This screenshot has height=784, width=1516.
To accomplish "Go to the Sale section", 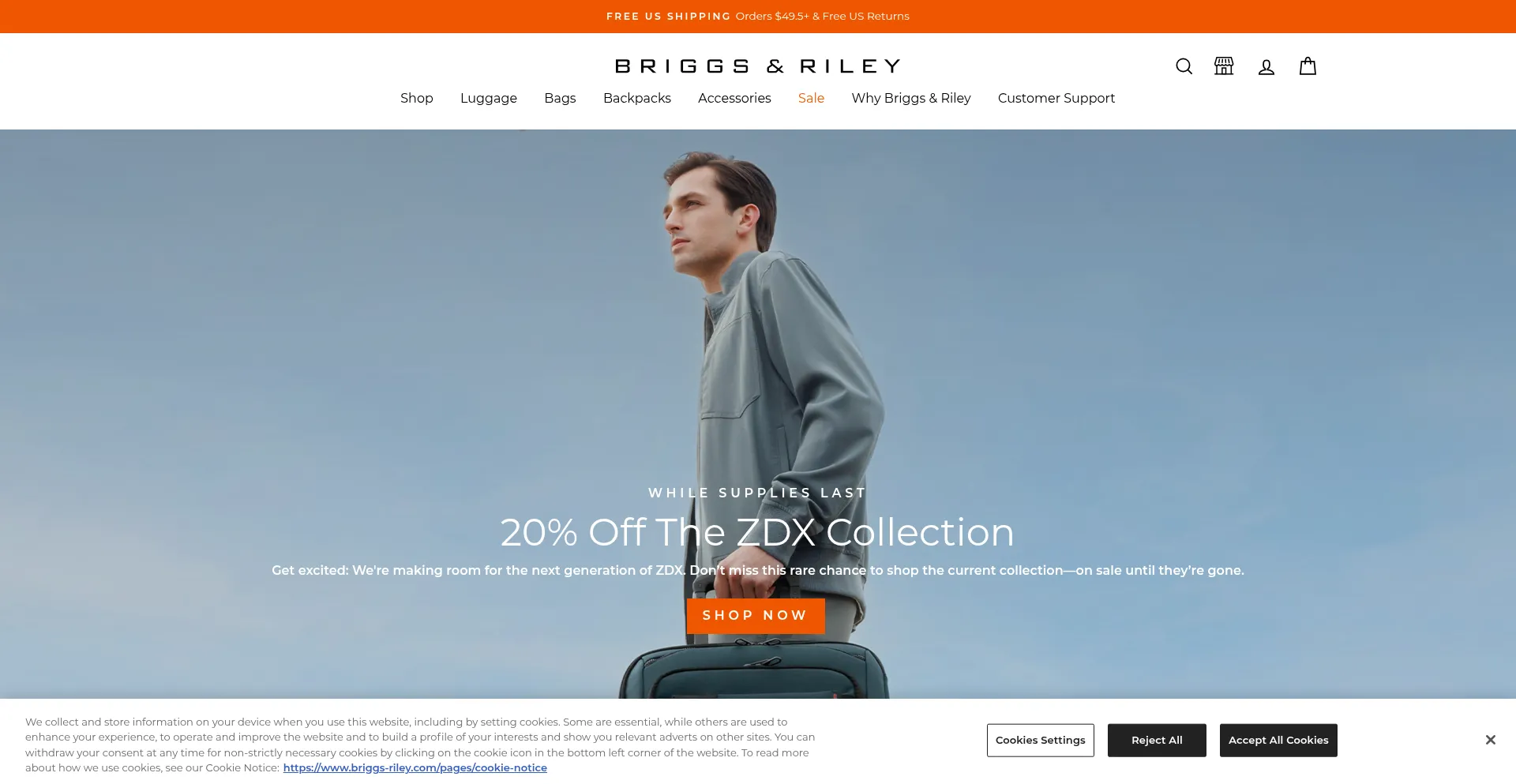I will [x=811, y=98].
